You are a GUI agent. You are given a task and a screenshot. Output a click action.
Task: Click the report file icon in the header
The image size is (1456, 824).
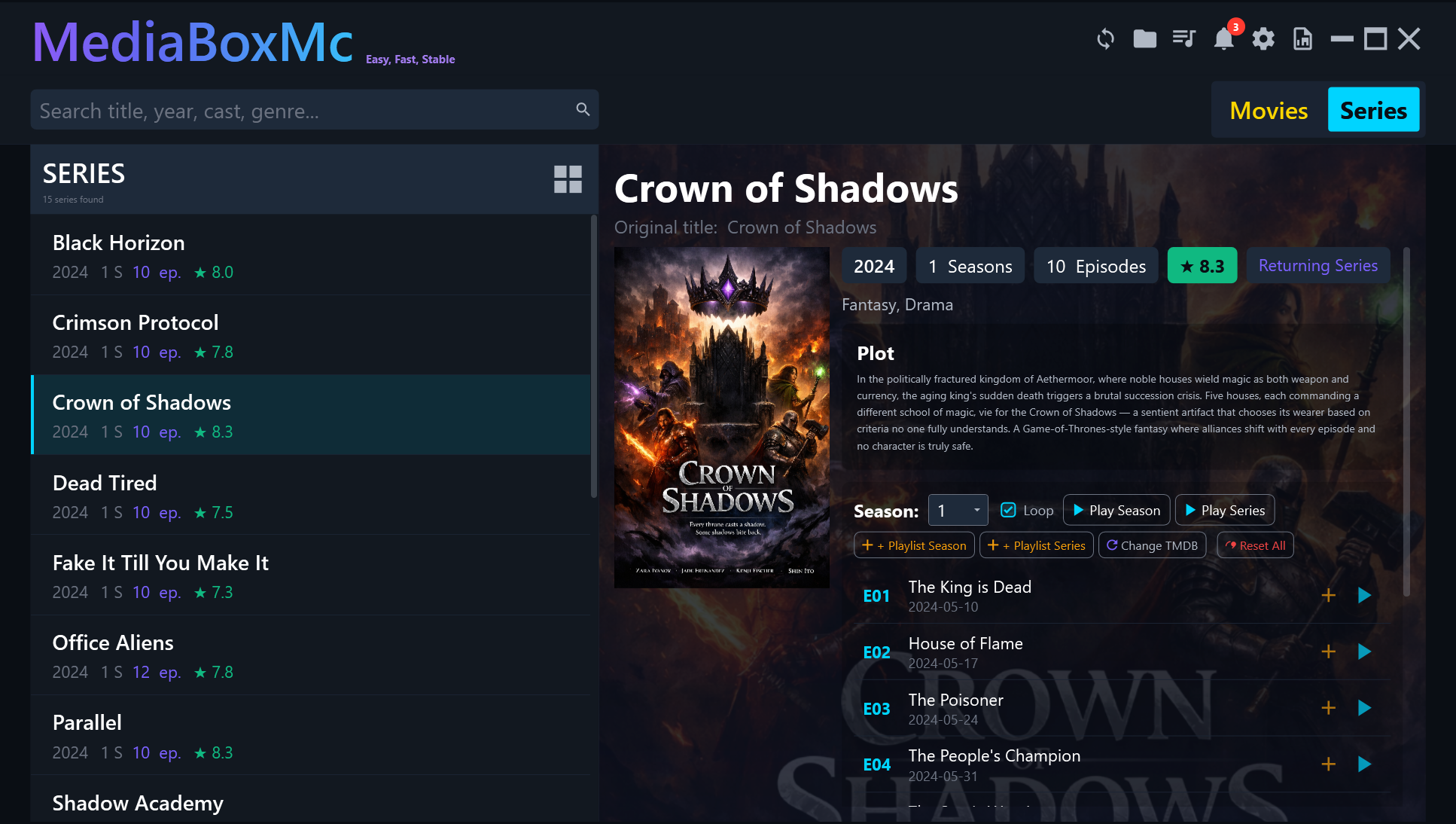[1302, 38]
